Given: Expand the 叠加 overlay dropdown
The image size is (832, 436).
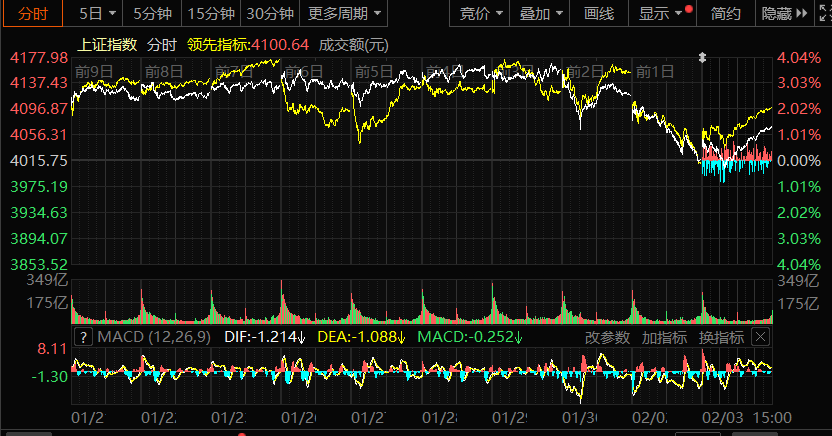Looking at the screenshot, I should 542,13.
